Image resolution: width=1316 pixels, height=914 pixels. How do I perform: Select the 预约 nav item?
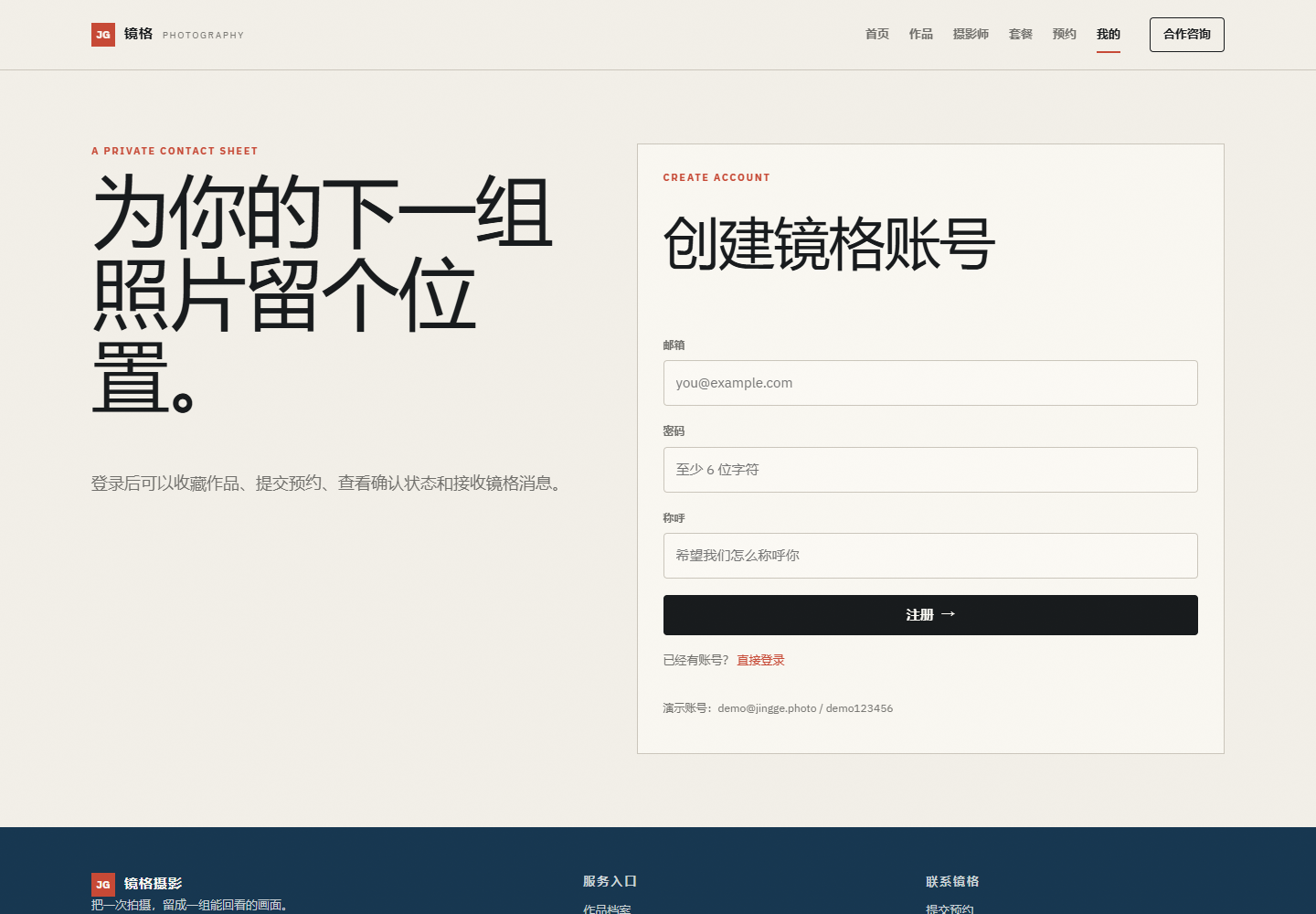[x=1065, y=34]
